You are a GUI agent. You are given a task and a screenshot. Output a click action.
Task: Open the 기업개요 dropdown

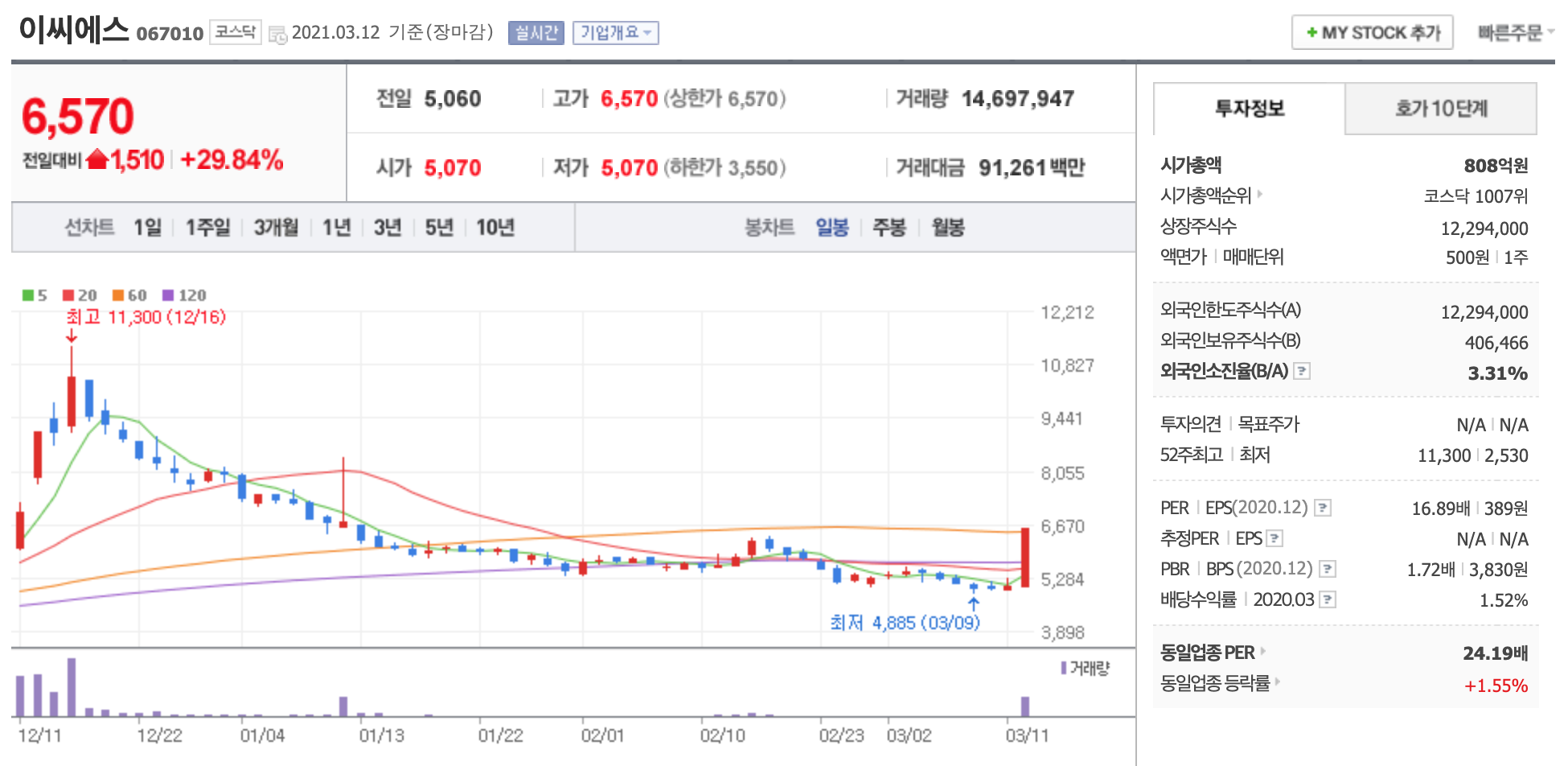click(616, 33)
